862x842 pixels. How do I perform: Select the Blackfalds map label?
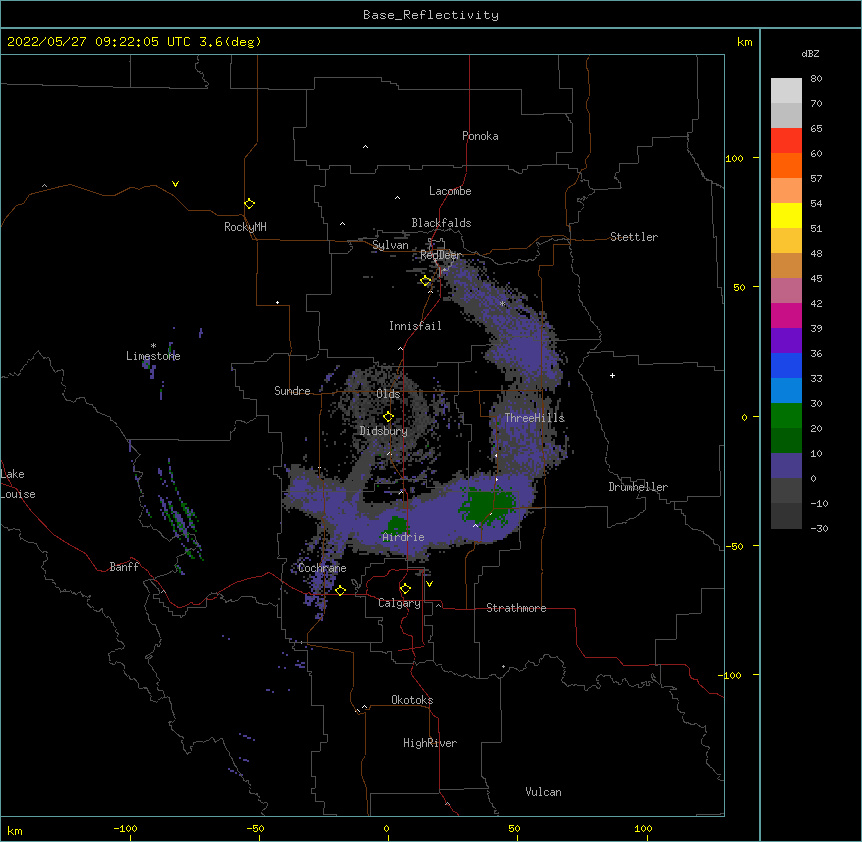pos(441,223)
